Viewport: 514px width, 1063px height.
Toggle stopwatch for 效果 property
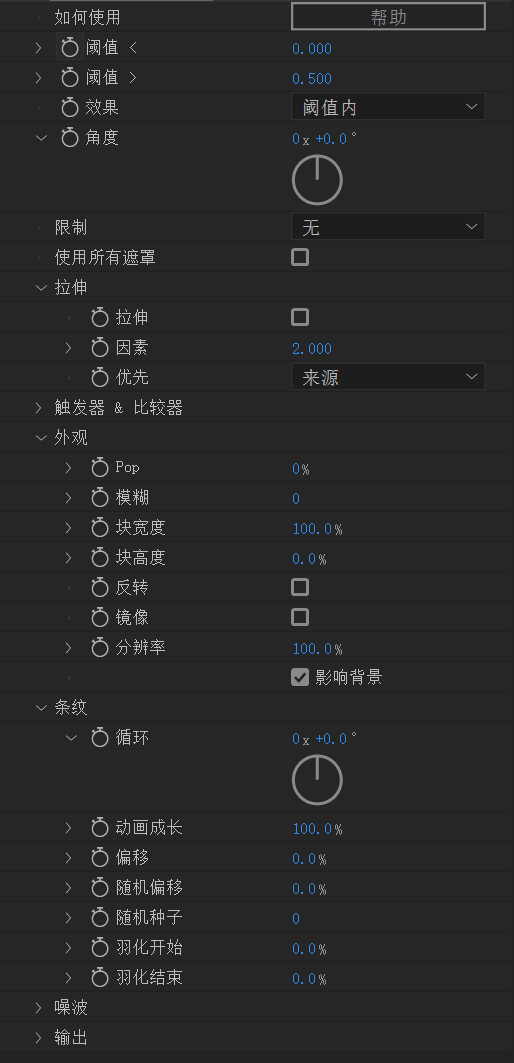pos(70,108)
